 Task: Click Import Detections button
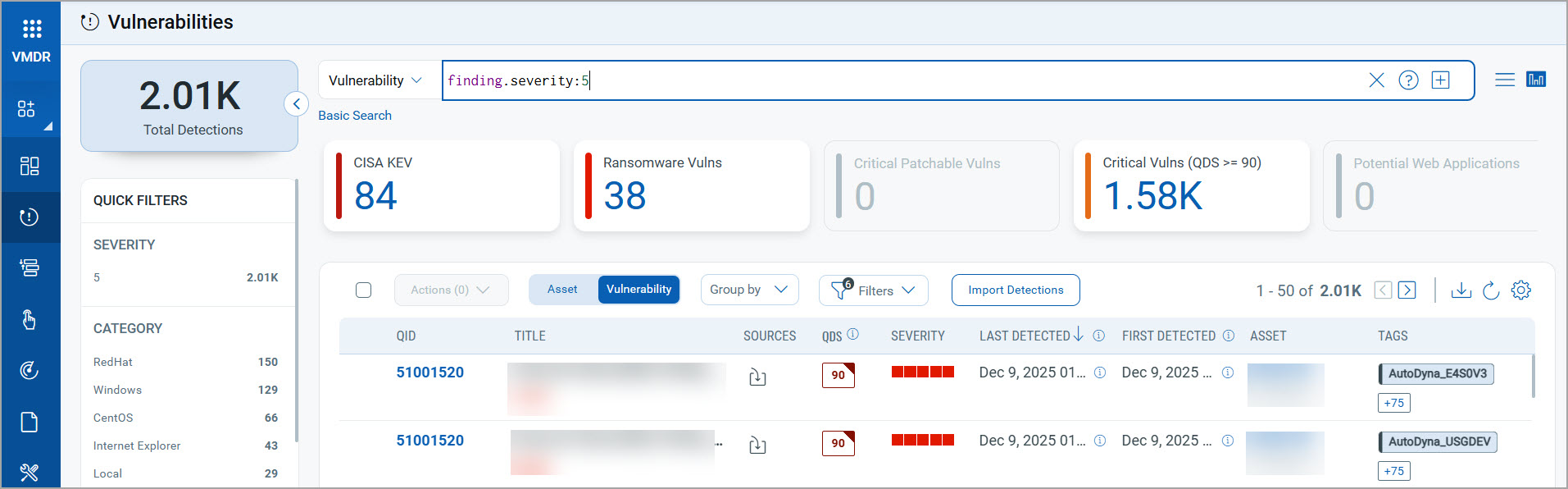1016,290
